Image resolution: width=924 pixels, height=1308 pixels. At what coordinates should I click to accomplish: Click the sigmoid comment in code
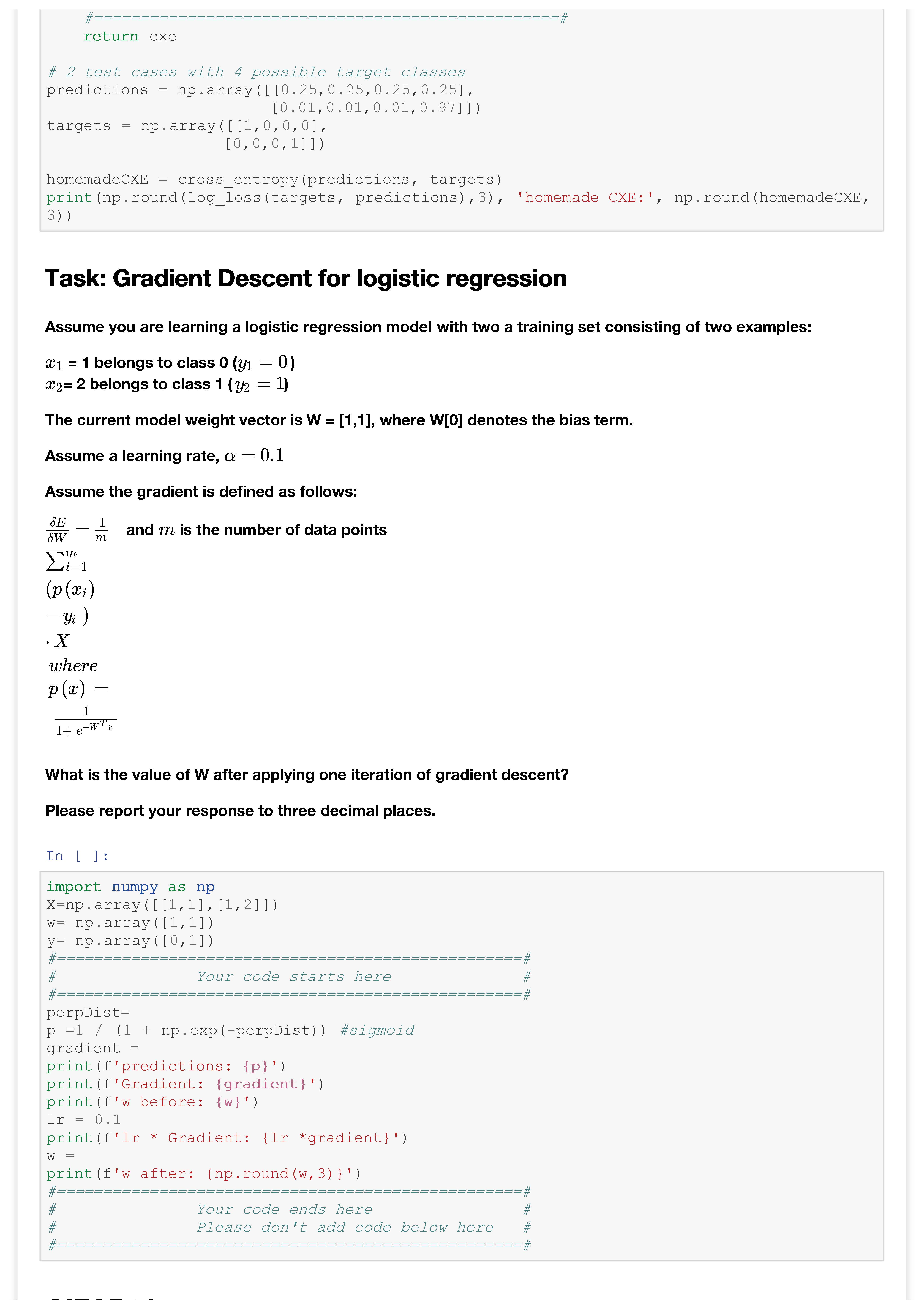pyautogui.click(x=377, y=1031)
